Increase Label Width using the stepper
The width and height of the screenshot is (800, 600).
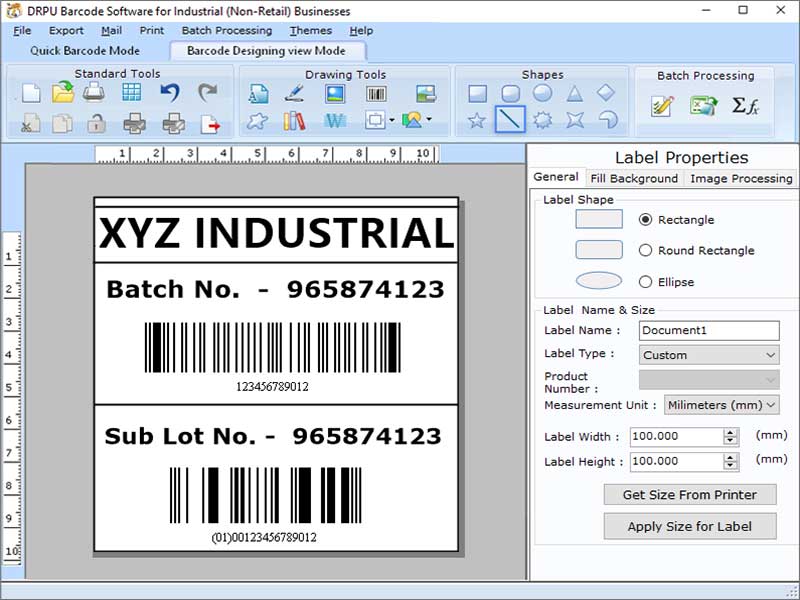pyautogui.click(x=730, y=432)
